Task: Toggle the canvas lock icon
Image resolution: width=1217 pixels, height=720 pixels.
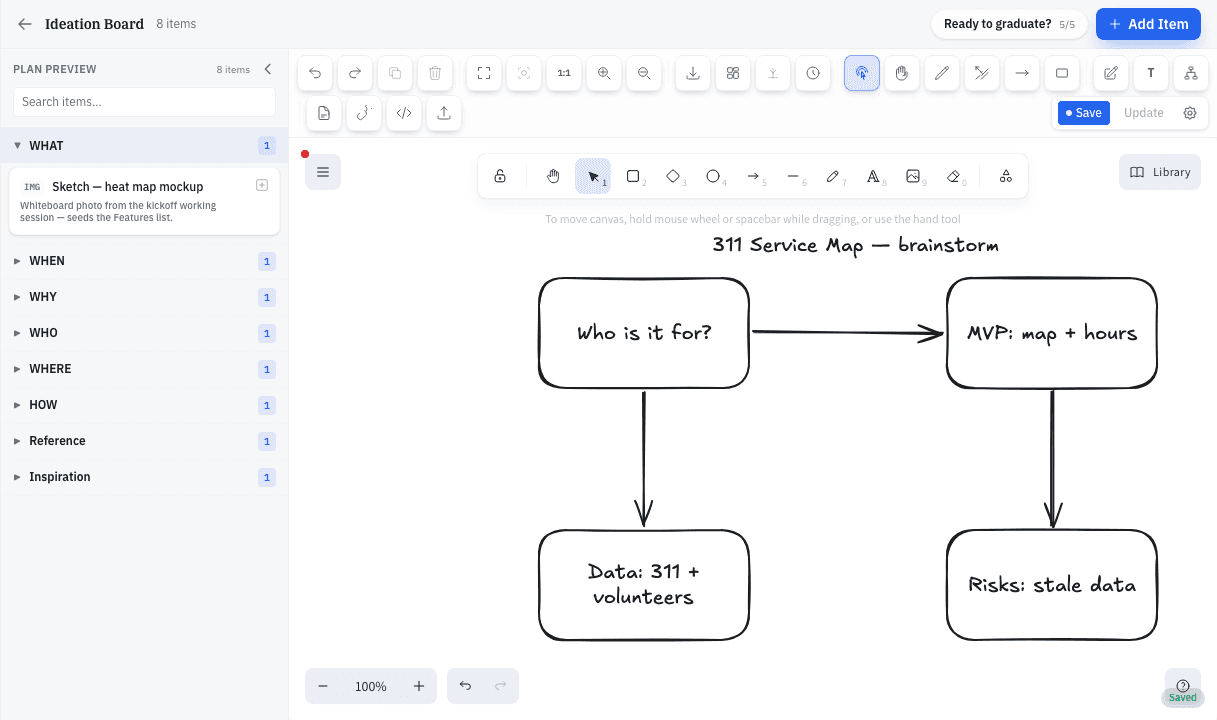Action: 500,176
